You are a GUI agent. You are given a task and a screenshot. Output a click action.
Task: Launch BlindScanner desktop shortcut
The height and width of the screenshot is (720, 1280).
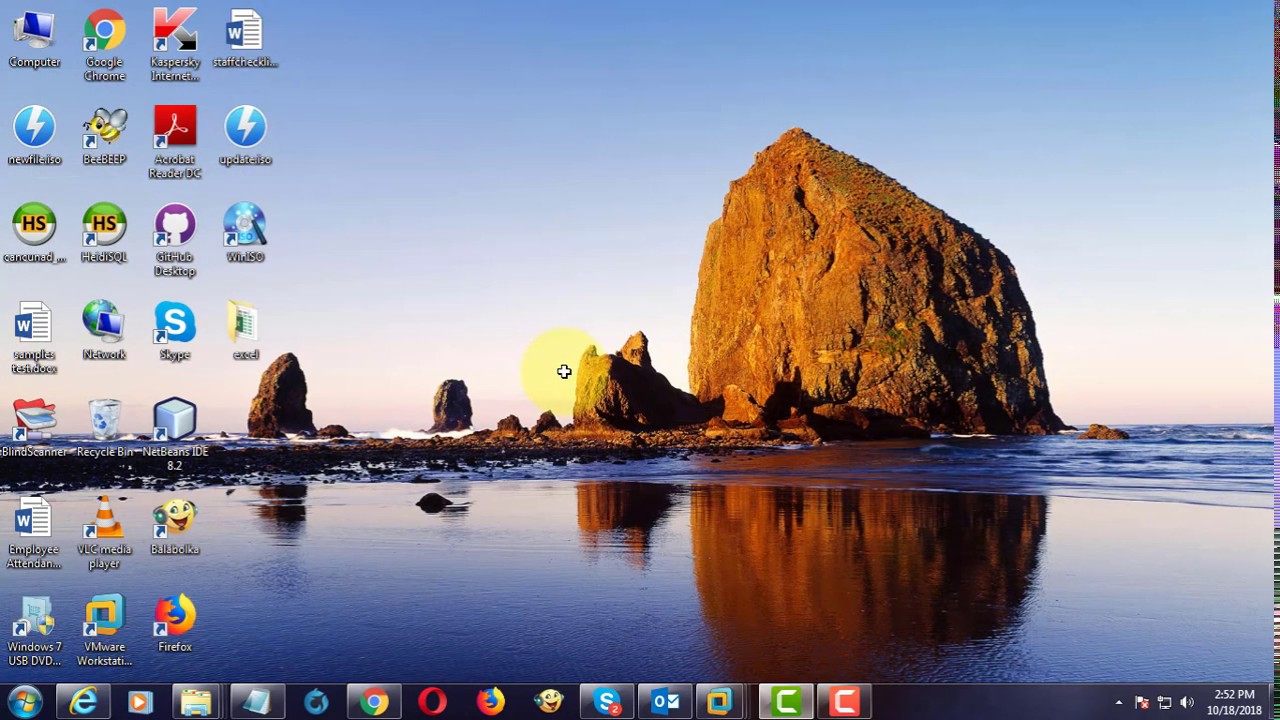(34, 428)
